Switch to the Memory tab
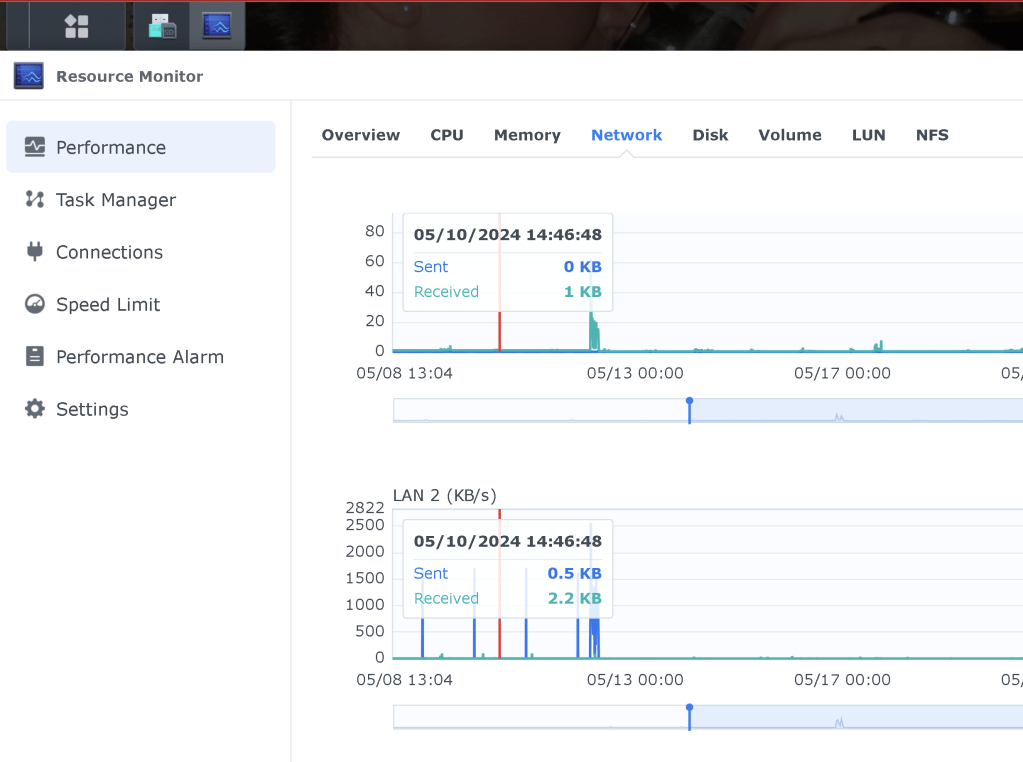Image resolution: width=1023 pixels, height=762 pixels. 527,135
